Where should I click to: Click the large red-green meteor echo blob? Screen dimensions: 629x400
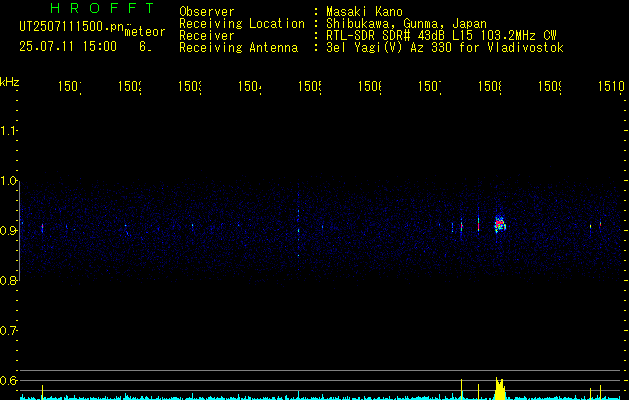pyautogui.click(x=500, y=224)
